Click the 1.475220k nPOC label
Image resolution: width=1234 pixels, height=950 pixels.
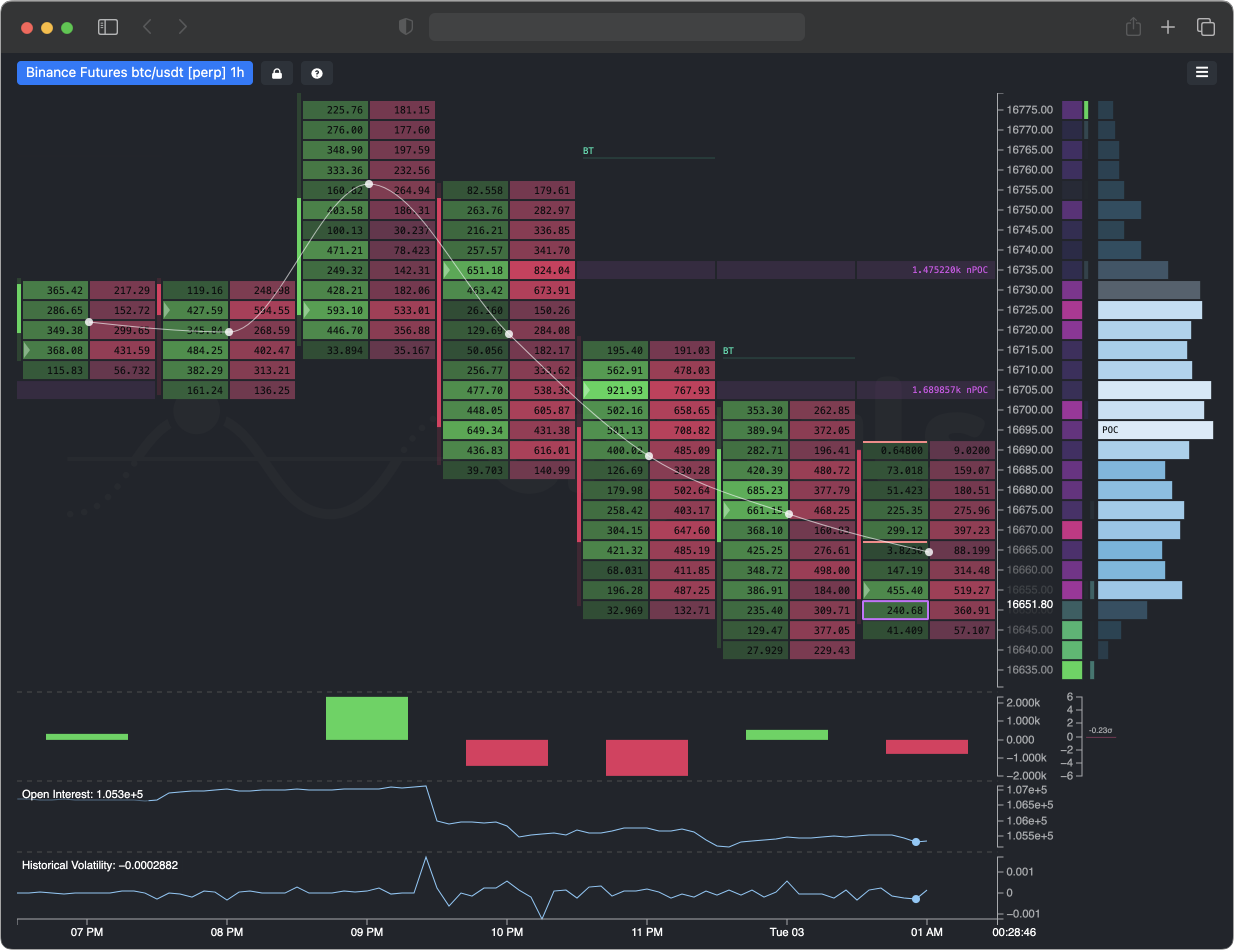click(x=951, y=270)
